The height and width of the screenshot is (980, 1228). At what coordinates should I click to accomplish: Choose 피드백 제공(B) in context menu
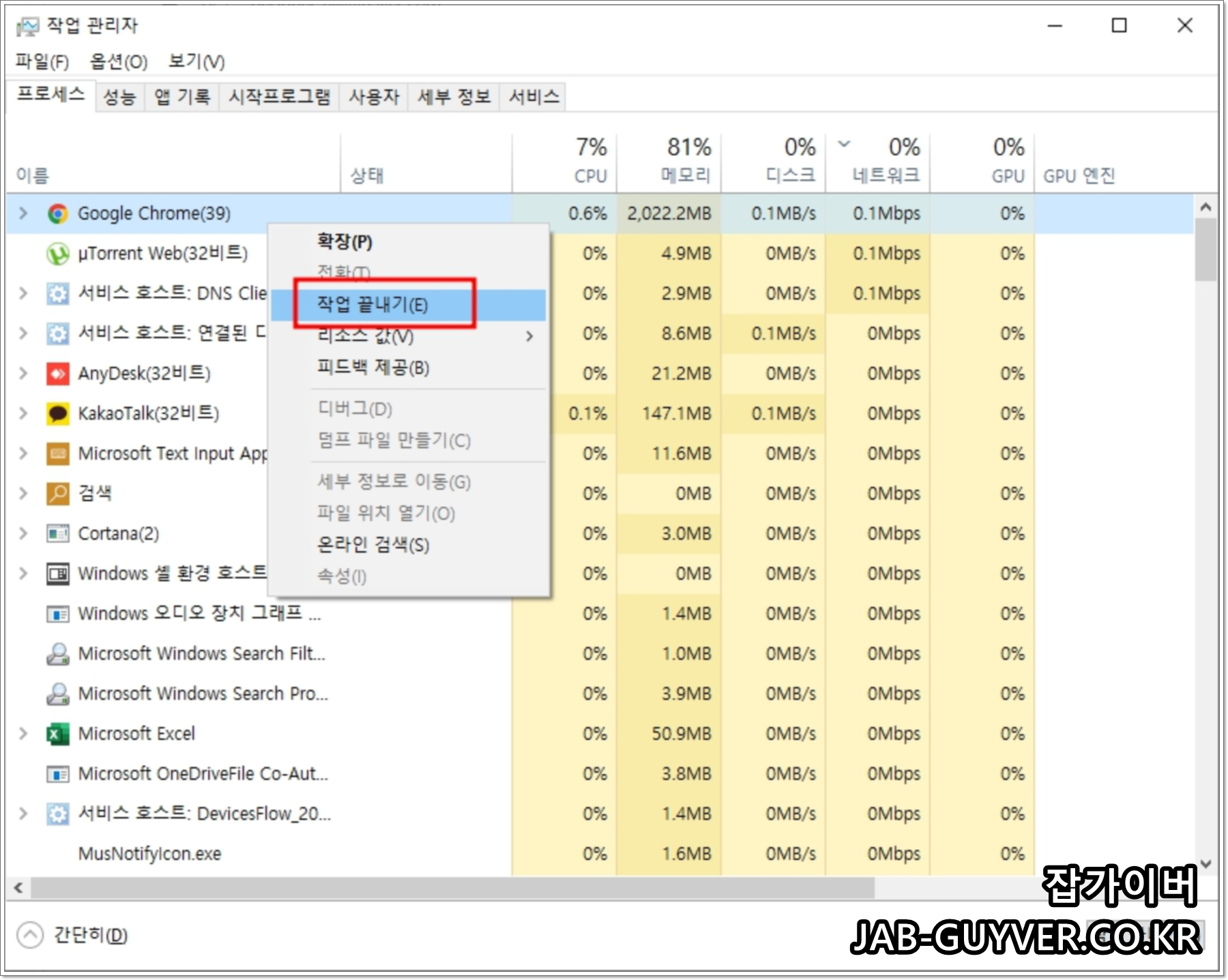click(x=409, y=368)
